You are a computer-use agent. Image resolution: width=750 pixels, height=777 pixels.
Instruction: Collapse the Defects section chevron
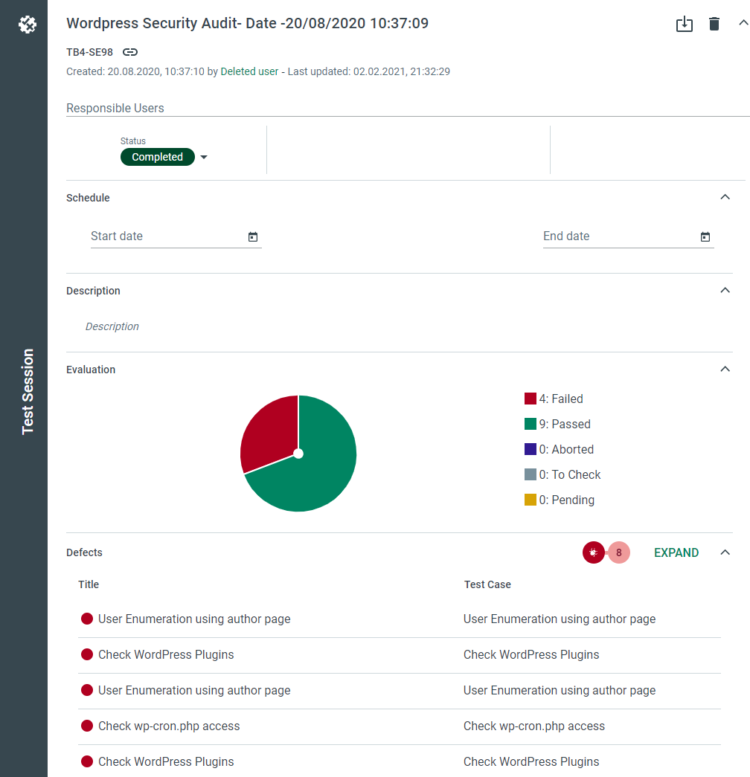click(725, 553)
